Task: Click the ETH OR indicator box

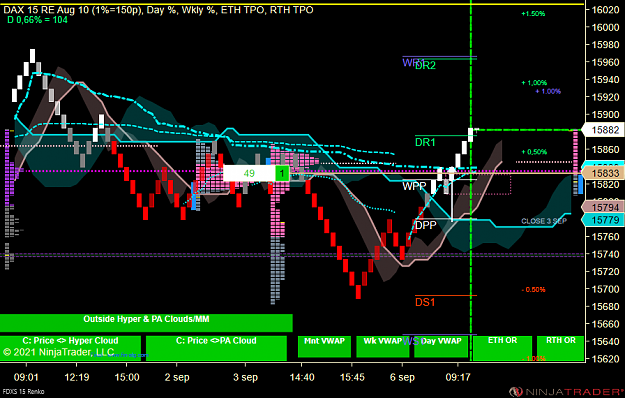Action: pos(502,348)
